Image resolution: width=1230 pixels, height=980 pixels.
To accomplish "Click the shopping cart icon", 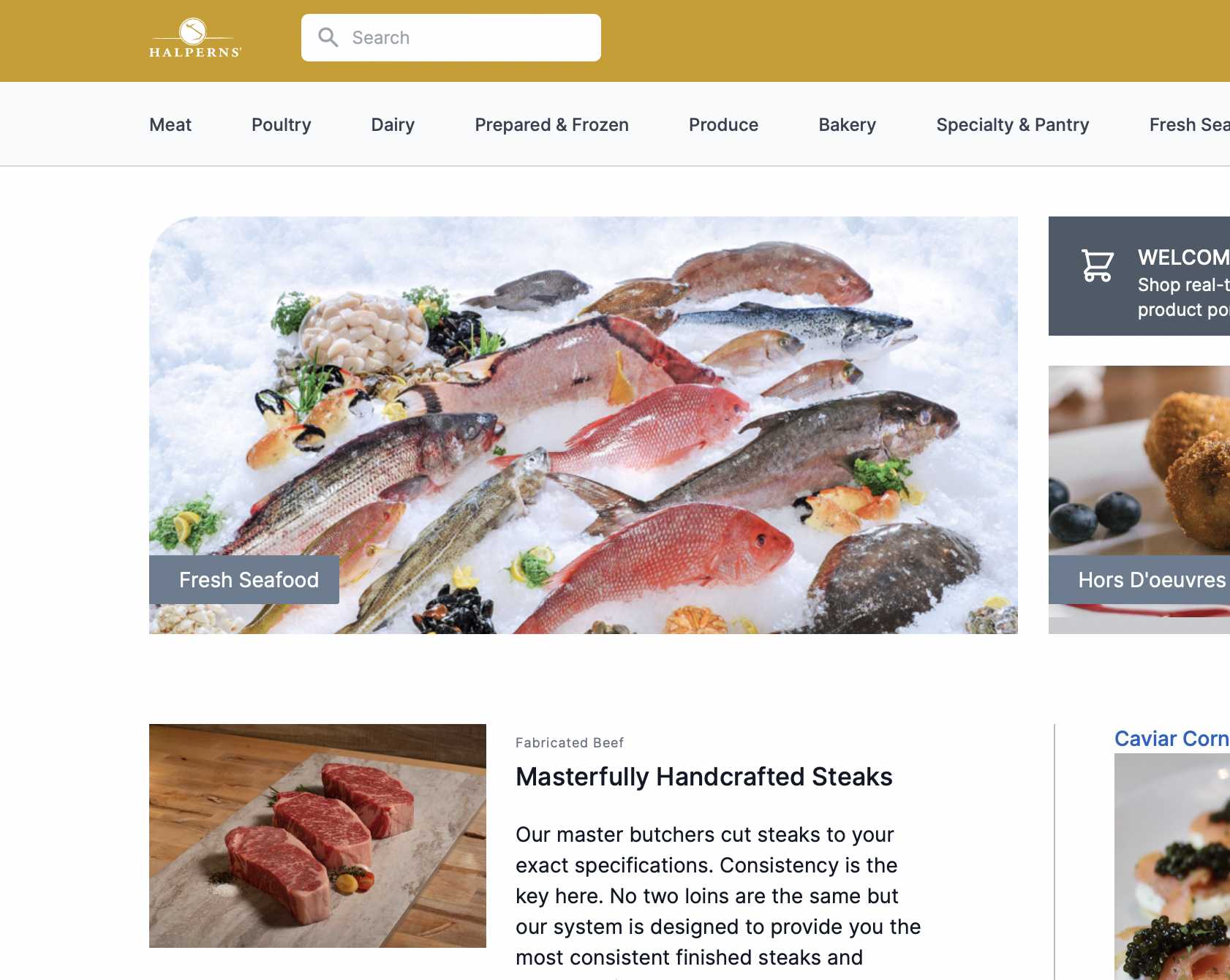I will coord(1098,265).
